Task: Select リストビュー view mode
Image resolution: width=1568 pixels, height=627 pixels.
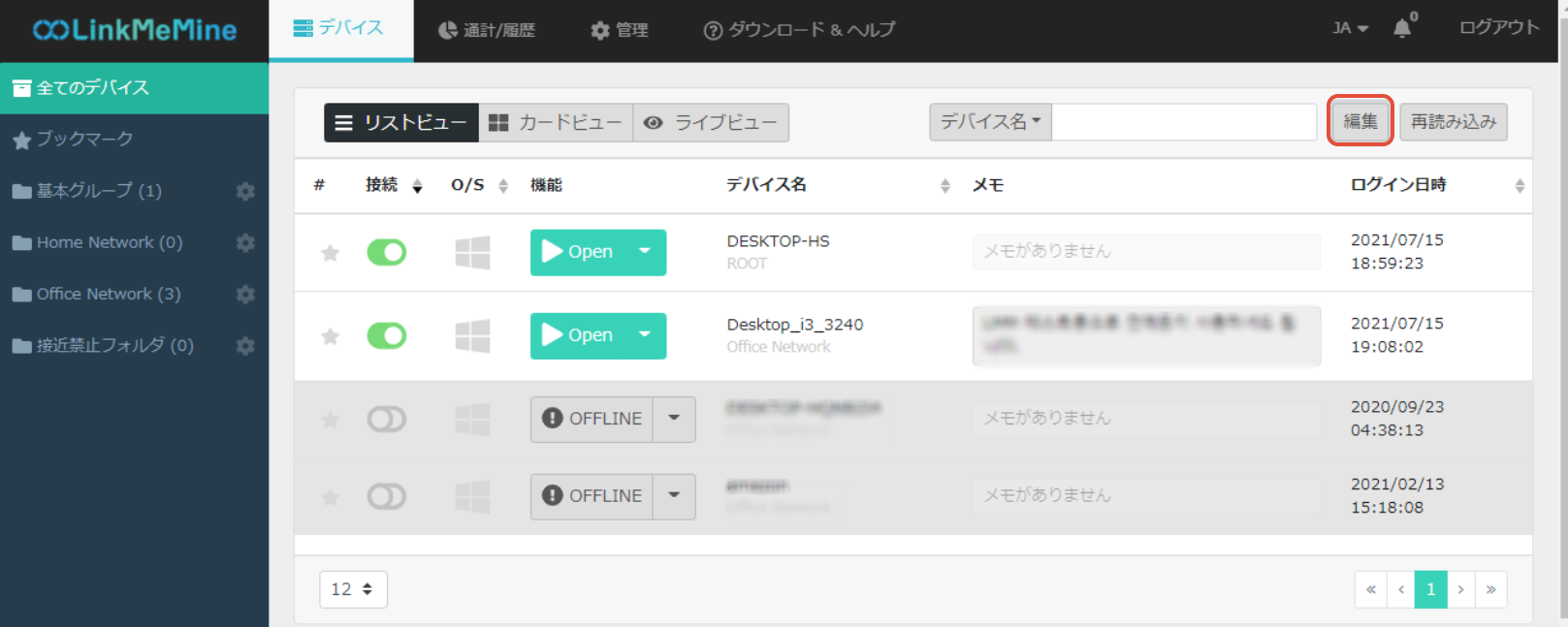Action: pos(400,123)
